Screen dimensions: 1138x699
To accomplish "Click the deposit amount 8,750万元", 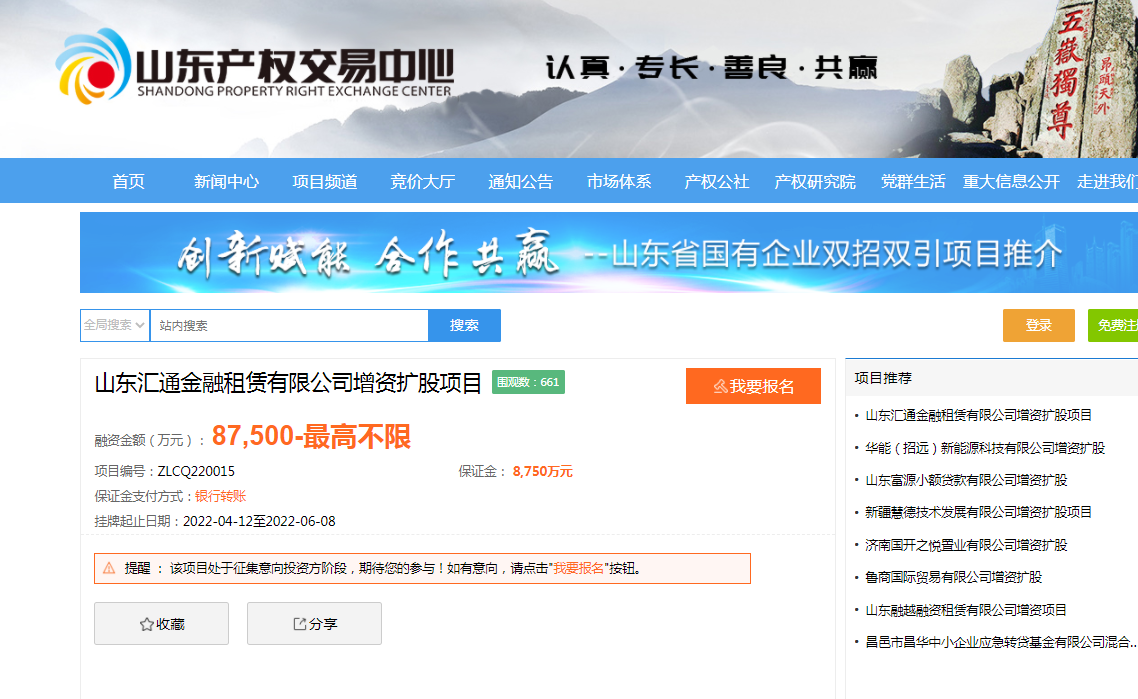I will point(543,471).
